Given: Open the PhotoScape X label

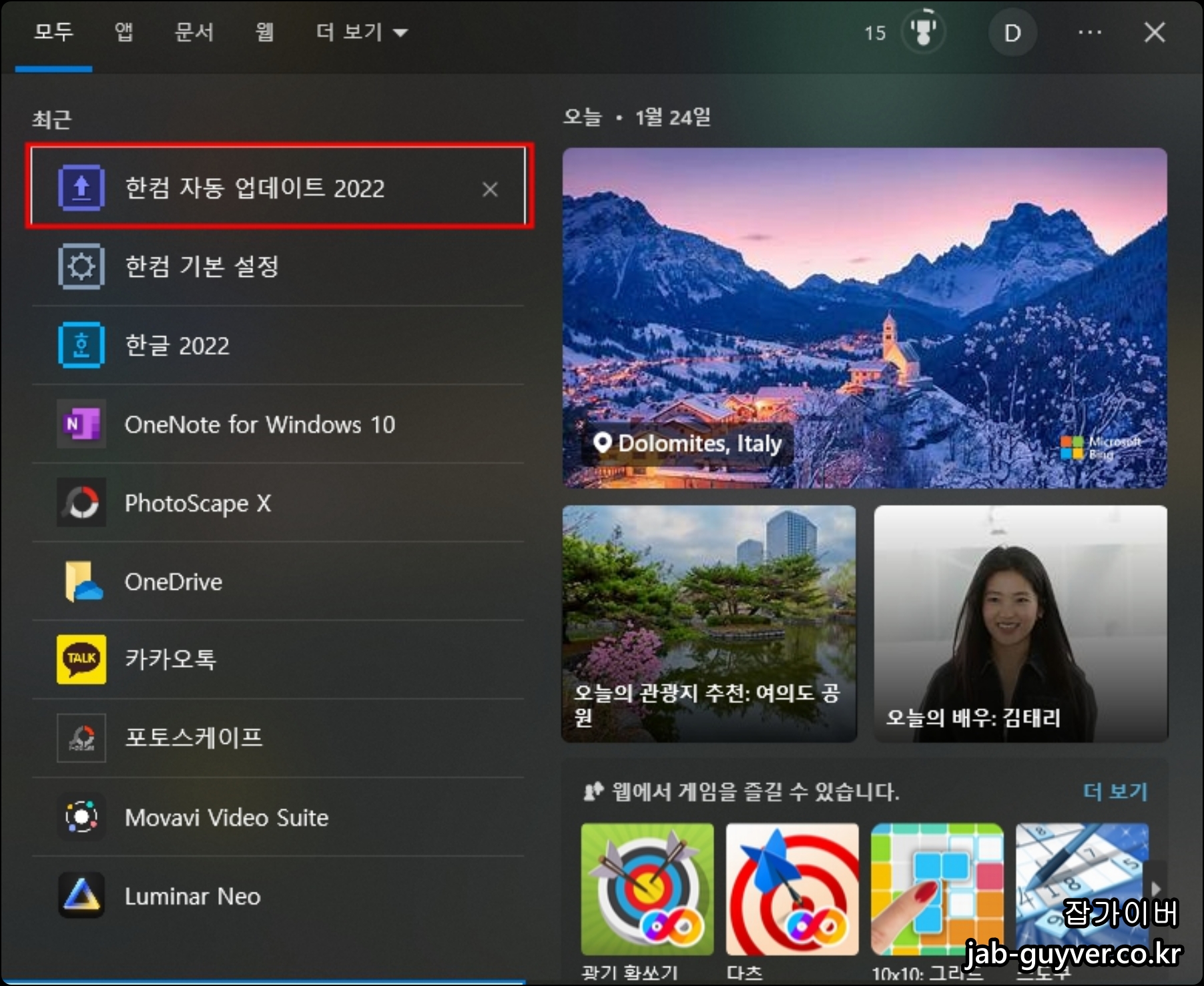Looking at the screenshot, I should click(198, 503).
